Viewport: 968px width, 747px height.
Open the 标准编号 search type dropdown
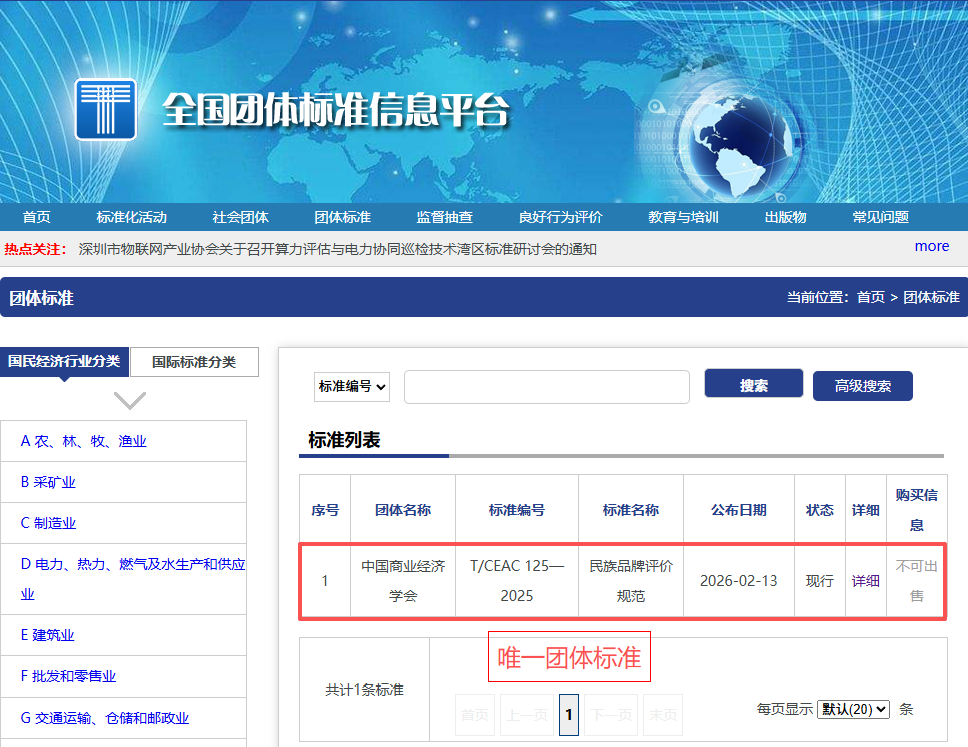(352, 386)
